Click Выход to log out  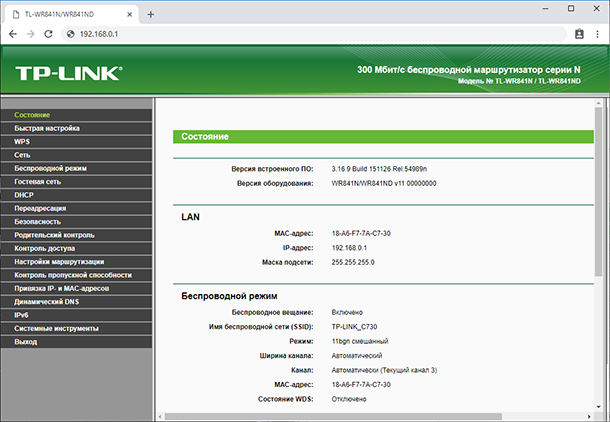click(77, 342)
